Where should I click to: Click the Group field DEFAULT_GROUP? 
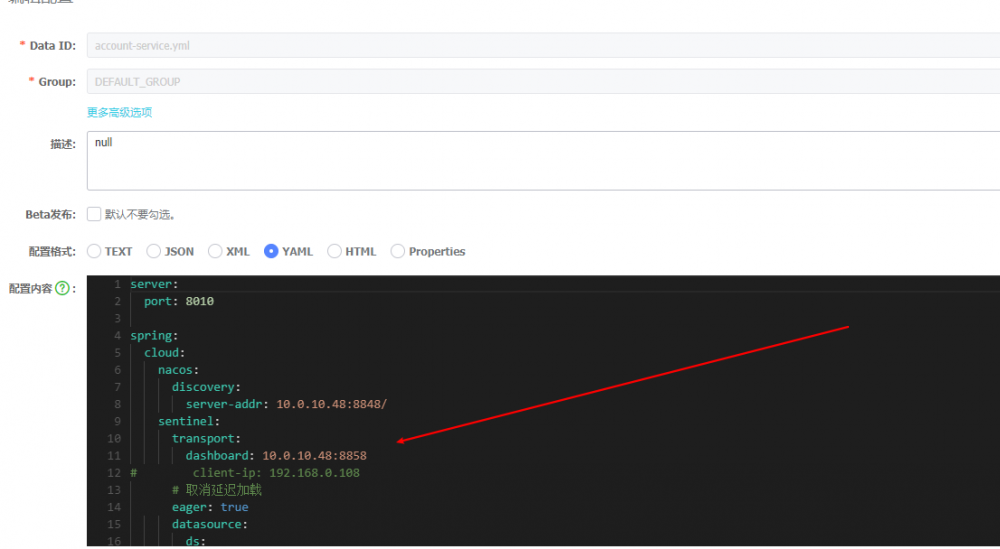[543, 82]
